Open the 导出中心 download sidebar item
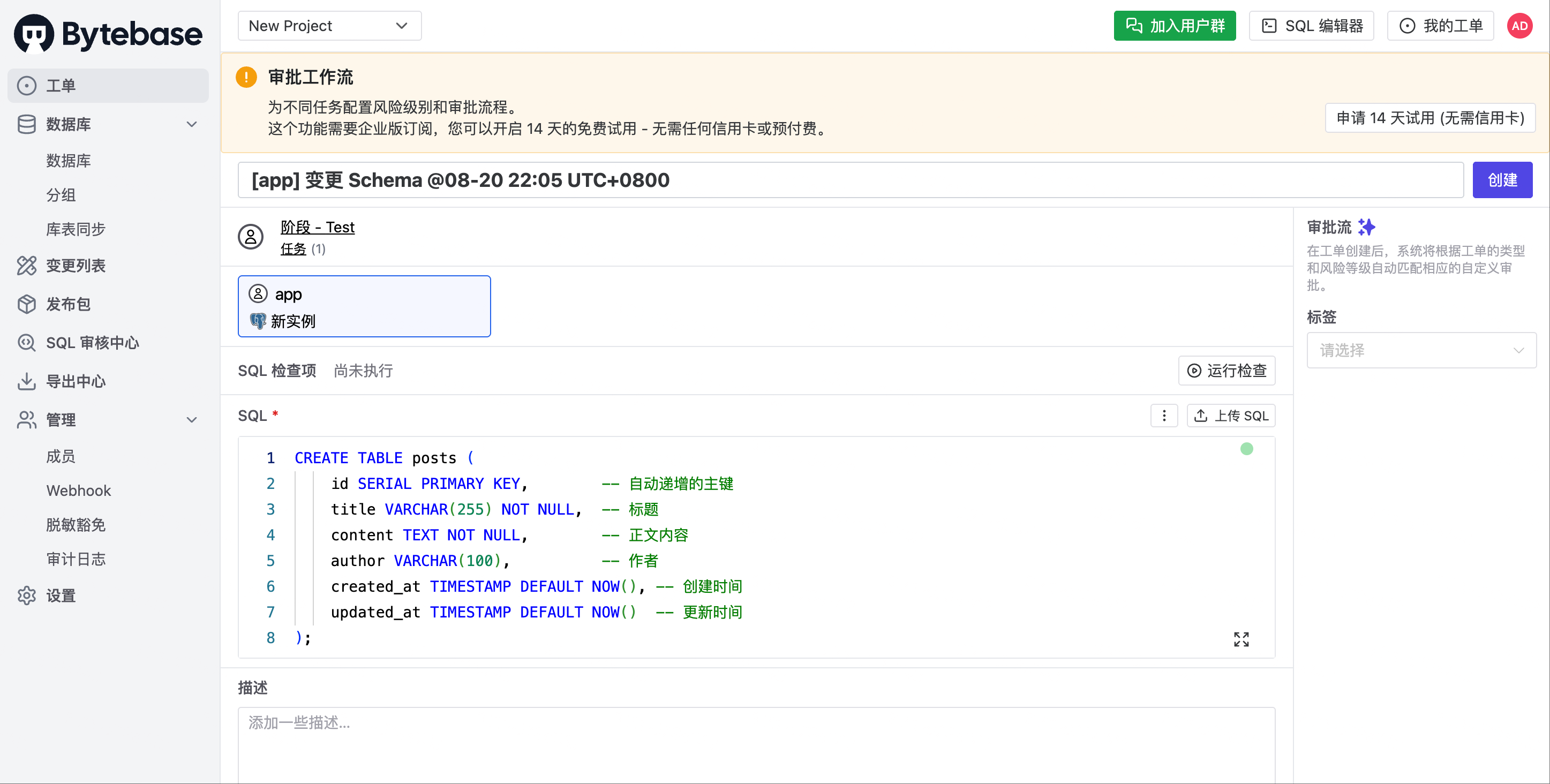The image size is (1550, 784). click(x=108, y=381)
